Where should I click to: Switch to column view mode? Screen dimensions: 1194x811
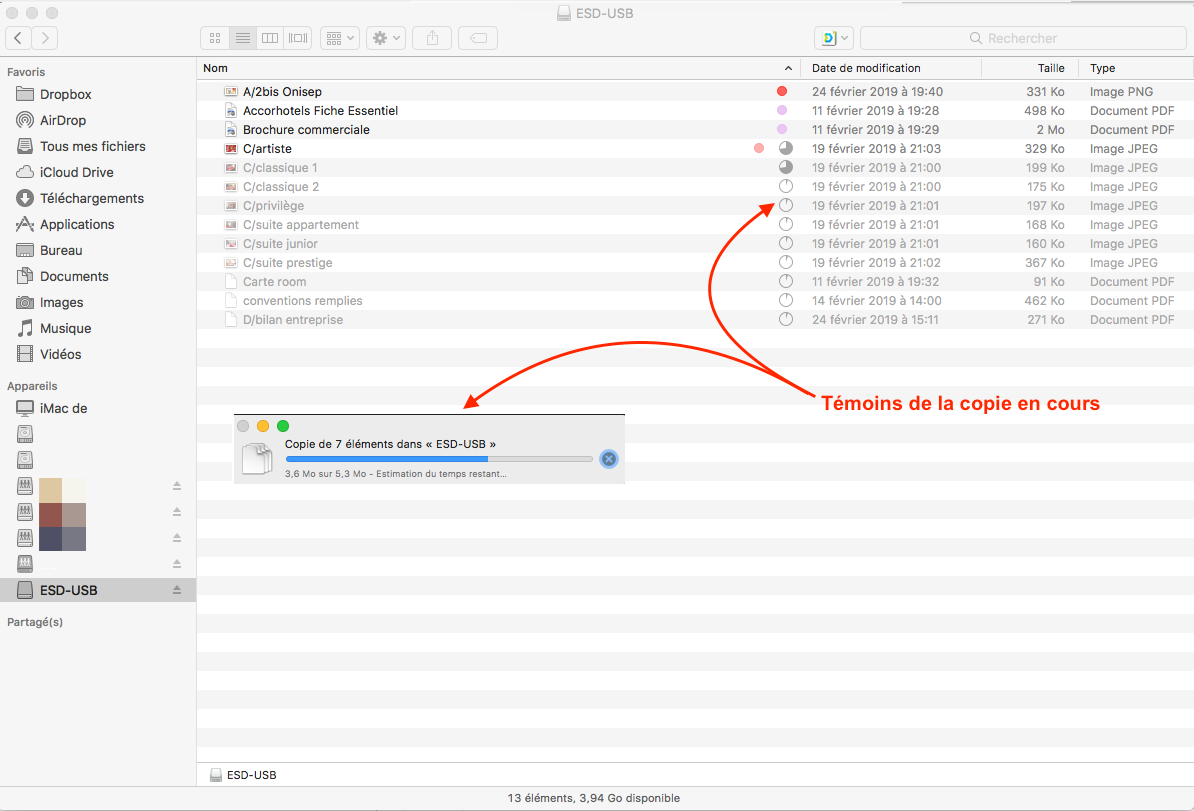coord(269,38)
